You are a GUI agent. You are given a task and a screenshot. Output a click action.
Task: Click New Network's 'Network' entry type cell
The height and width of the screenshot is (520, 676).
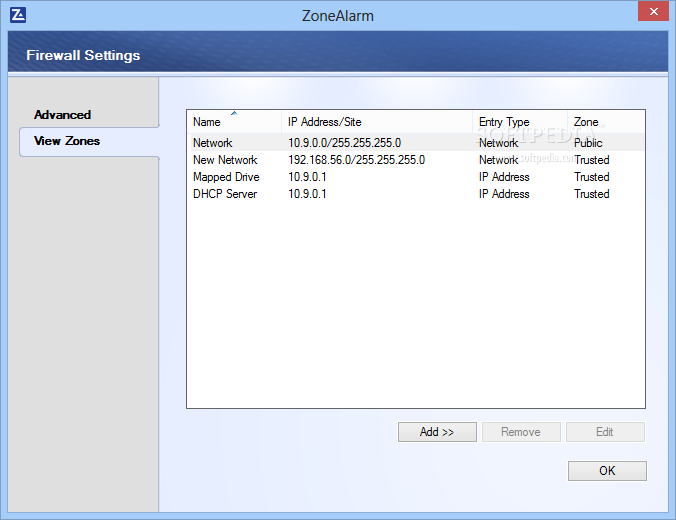click(498, 160)
